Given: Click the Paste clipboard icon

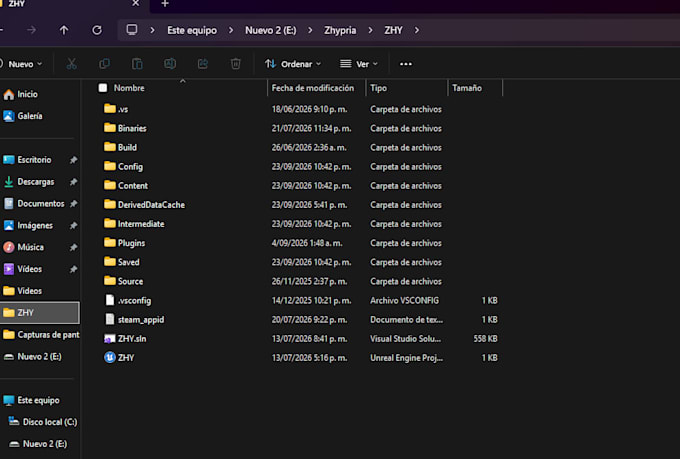Looking at the screenshot, I should tap(137, 64).
